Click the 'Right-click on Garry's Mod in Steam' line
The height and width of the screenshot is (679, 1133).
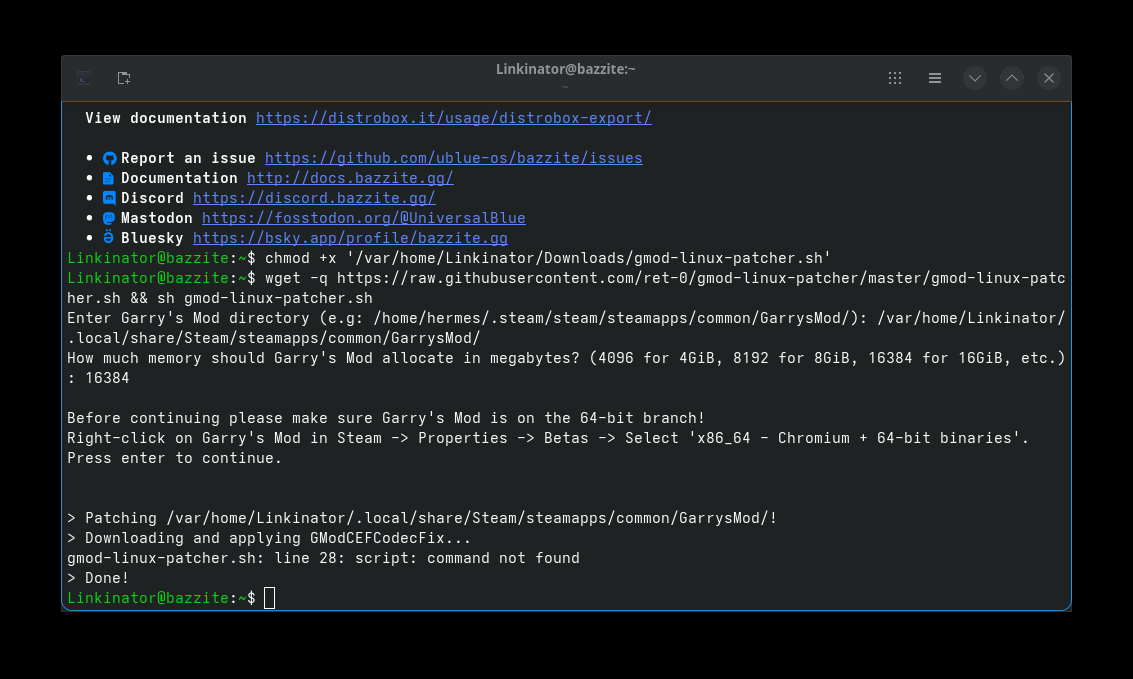point(548,438)
